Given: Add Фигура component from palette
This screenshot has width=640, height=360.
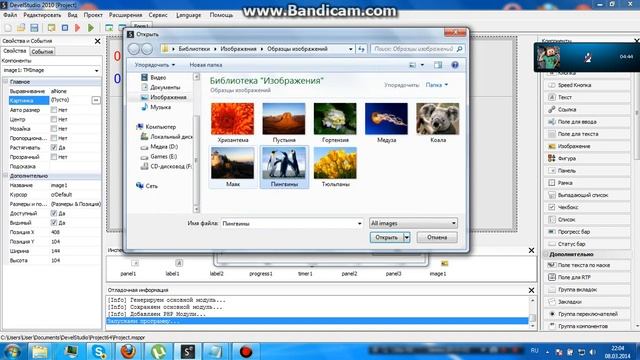Looking at the screenshot, I should point(587,158).
